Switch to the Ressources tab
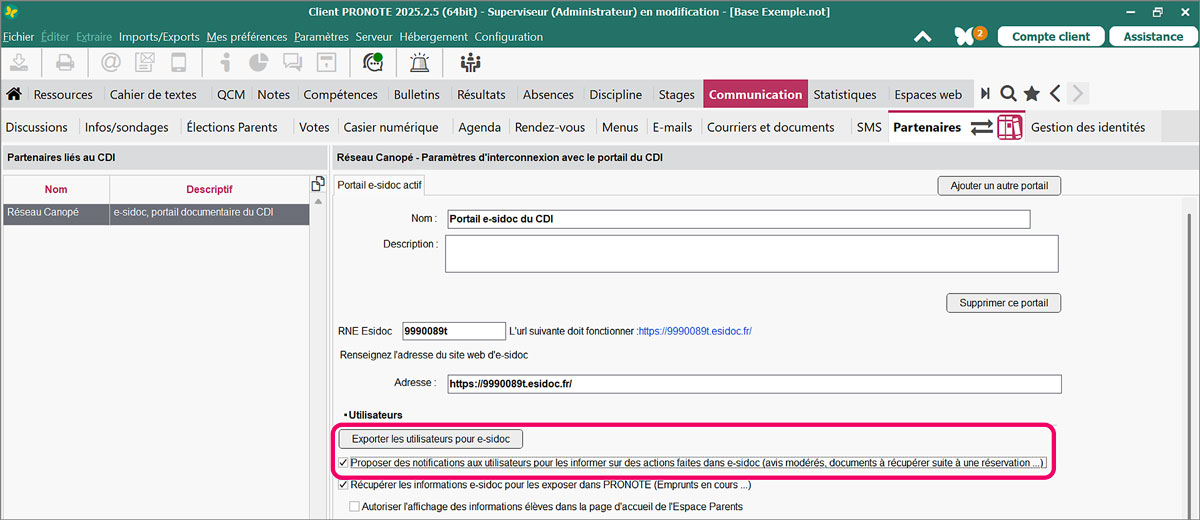This screenshot has height=520, width=1200. (x=63, y=94)
